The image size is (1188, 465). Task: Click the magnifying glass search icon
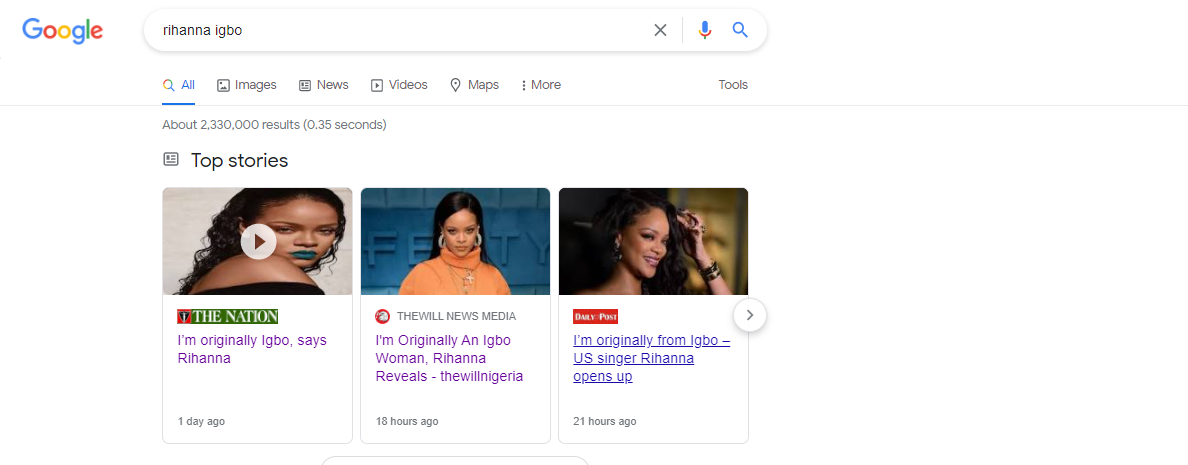pos(740,30)
